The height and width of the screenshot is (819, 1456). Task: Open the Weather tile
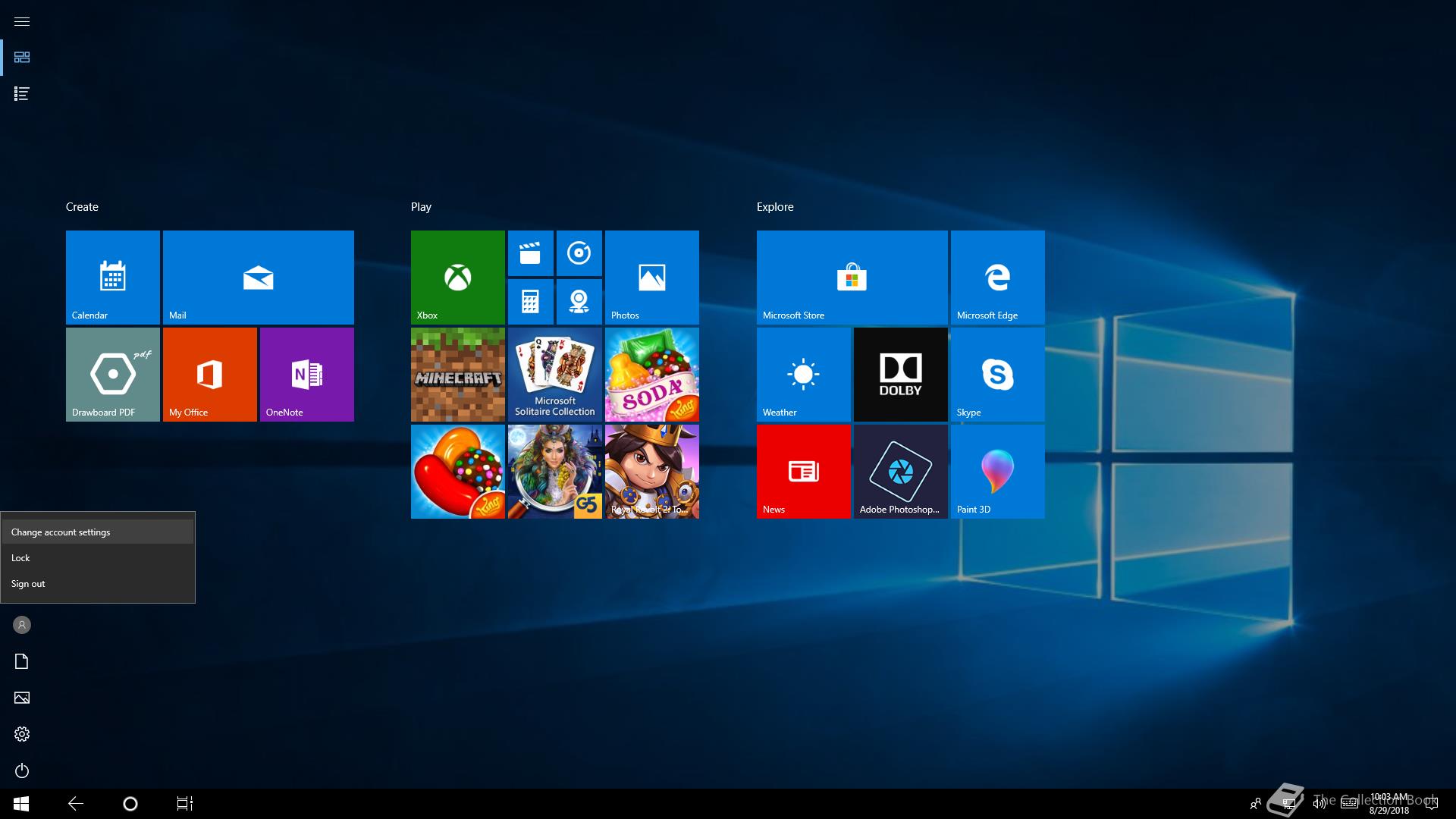coord(804,375)
